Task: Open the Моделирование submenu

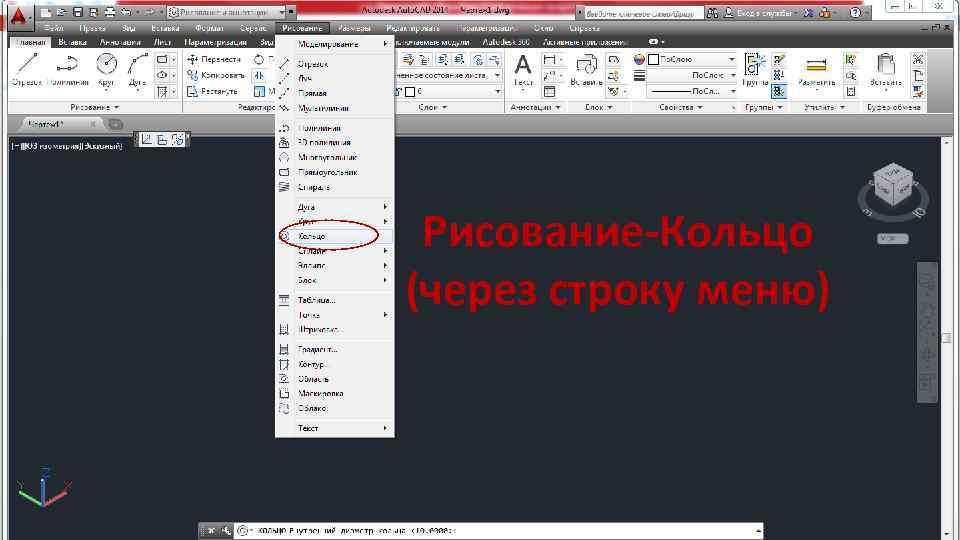Action: (334, 44)
